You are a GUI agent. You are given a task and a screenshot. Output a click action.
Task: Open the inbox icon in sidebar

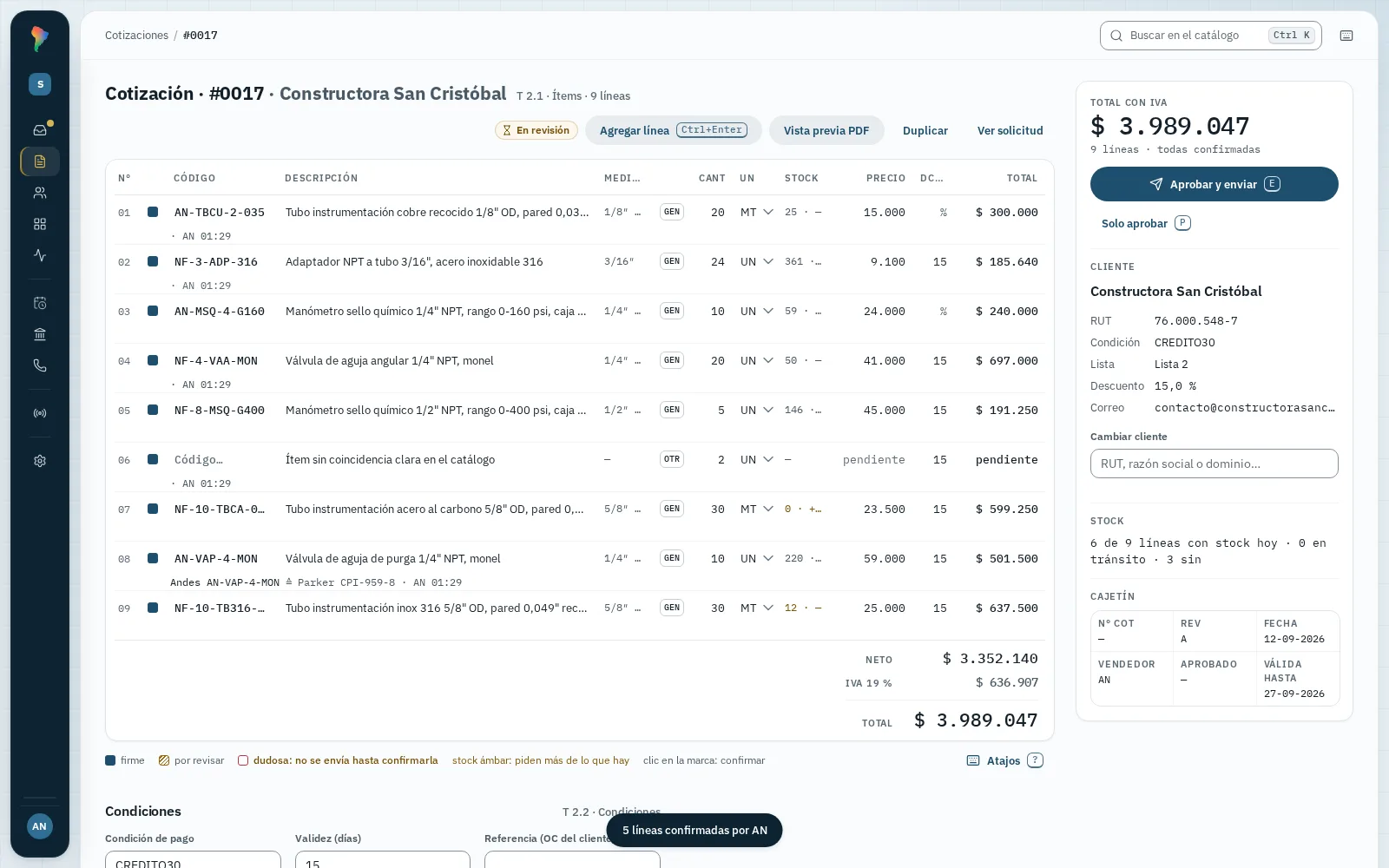40,130
